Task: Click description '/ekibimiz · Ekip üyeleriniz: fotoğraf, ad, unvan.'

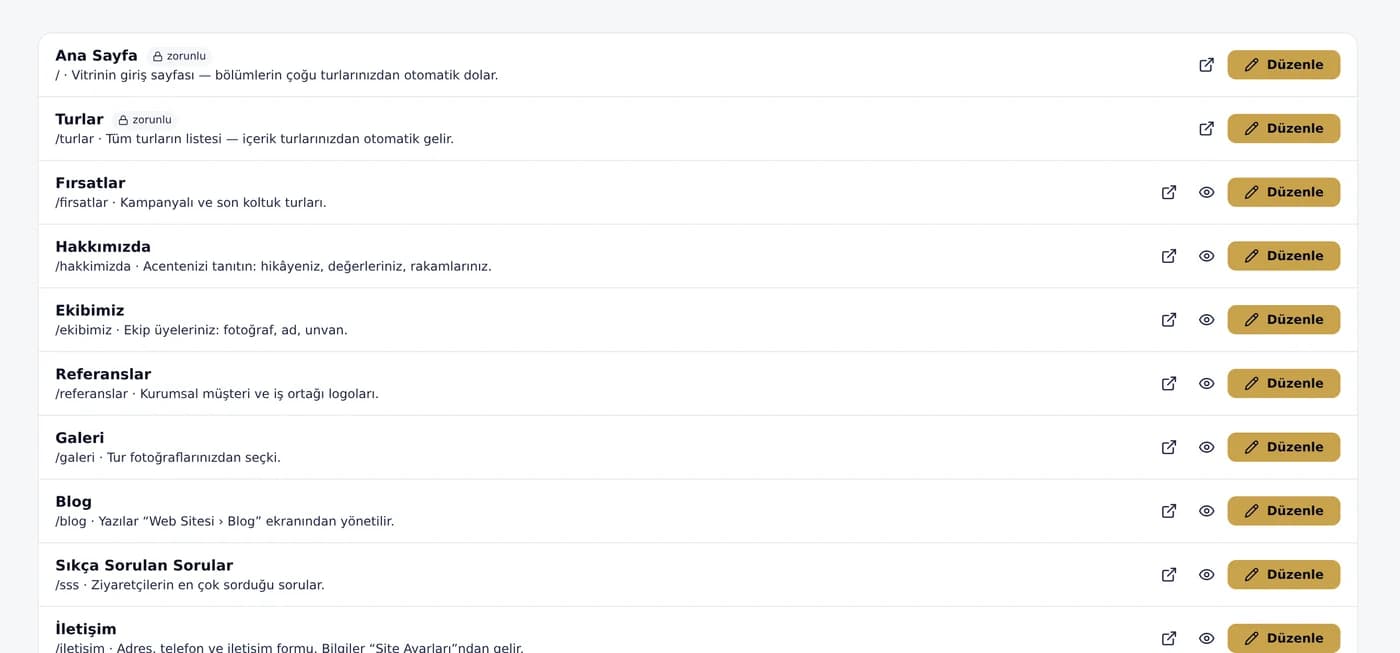Action: tap(201, 330)
